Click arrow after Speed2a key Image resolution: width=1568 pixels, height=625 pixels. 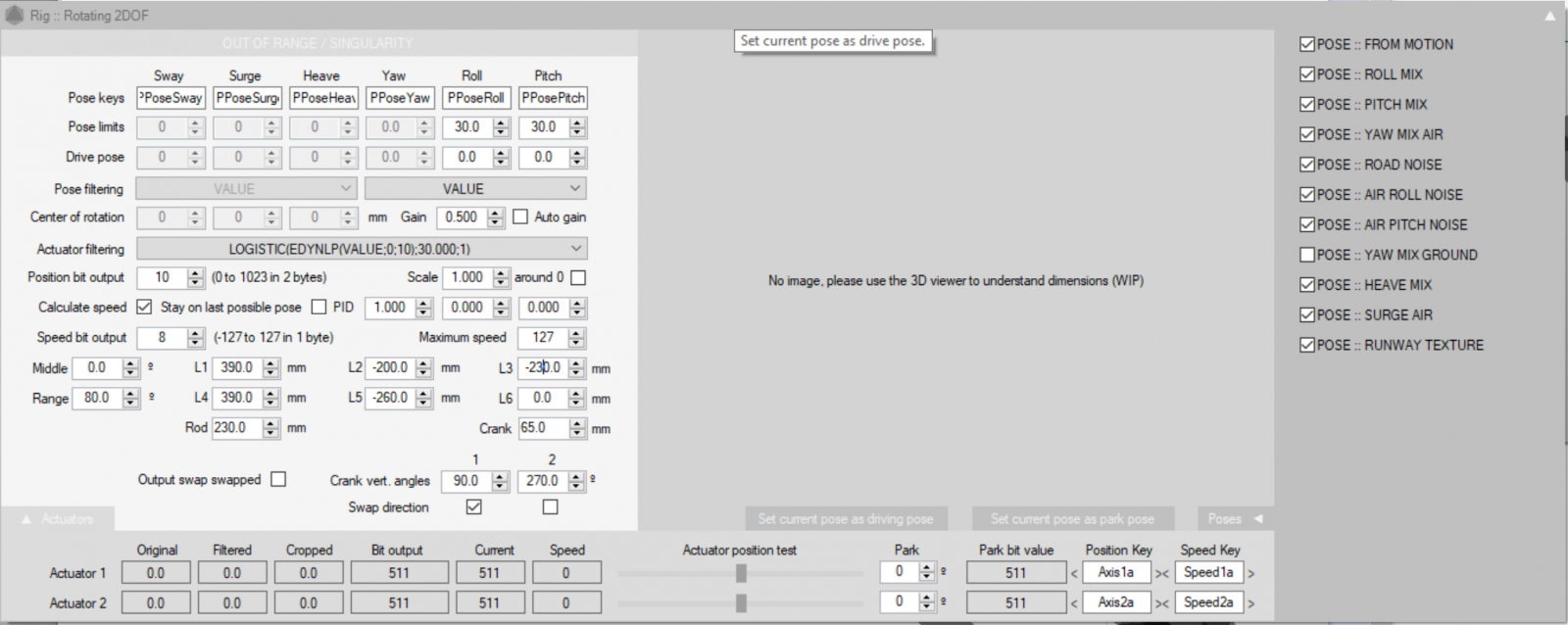[1250, 603]
